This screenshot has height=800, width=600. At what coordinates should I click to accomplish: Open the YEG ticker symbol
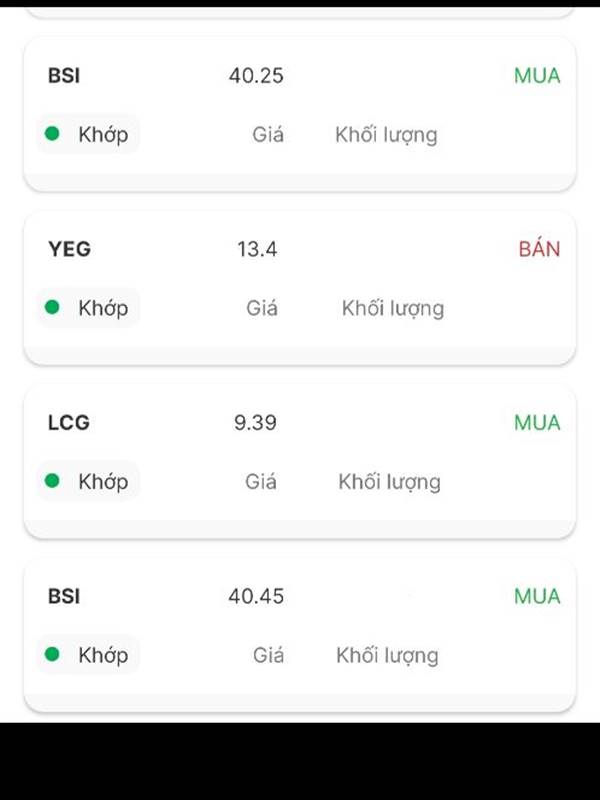[x=69, y=249]
